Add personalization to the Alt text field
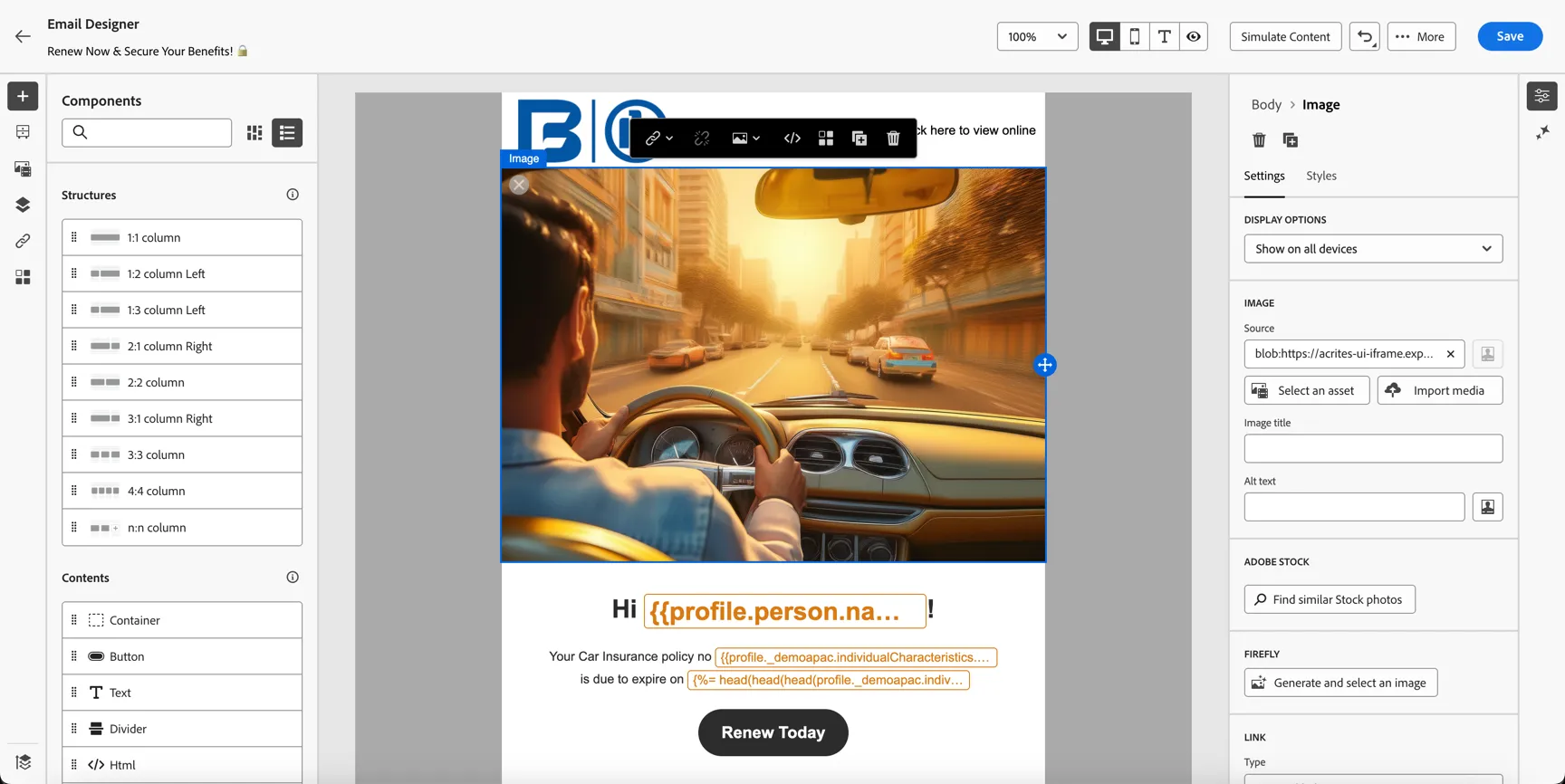The image size is (1565, 784). point(1487,507)
